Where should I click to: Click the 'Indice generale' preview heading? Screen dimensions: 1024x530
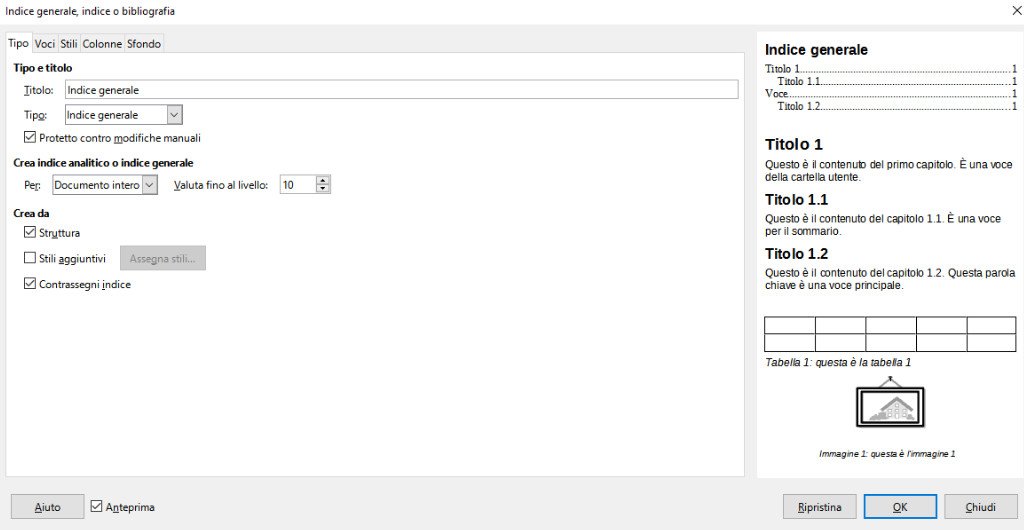816,50
